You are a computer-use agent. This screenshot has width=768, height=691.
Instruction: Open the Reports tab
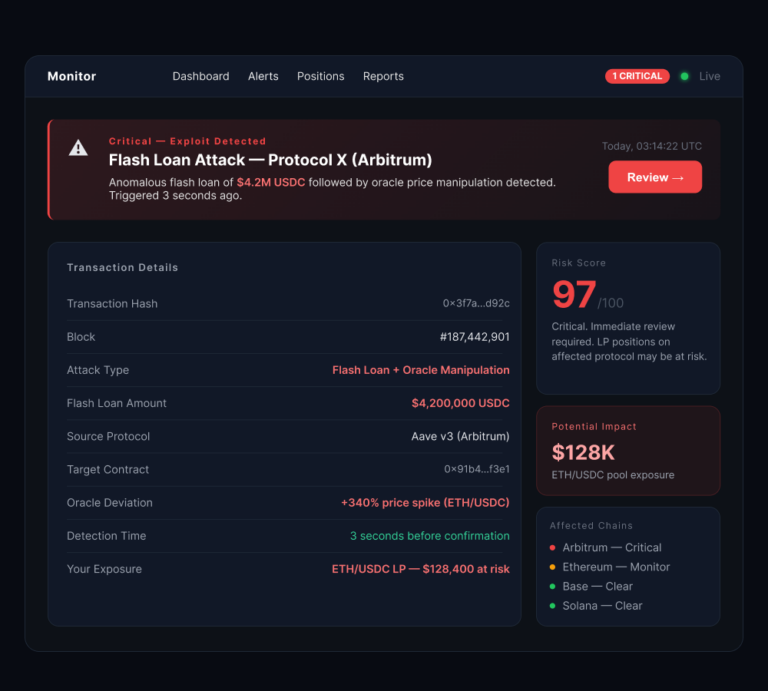(384, 76)
